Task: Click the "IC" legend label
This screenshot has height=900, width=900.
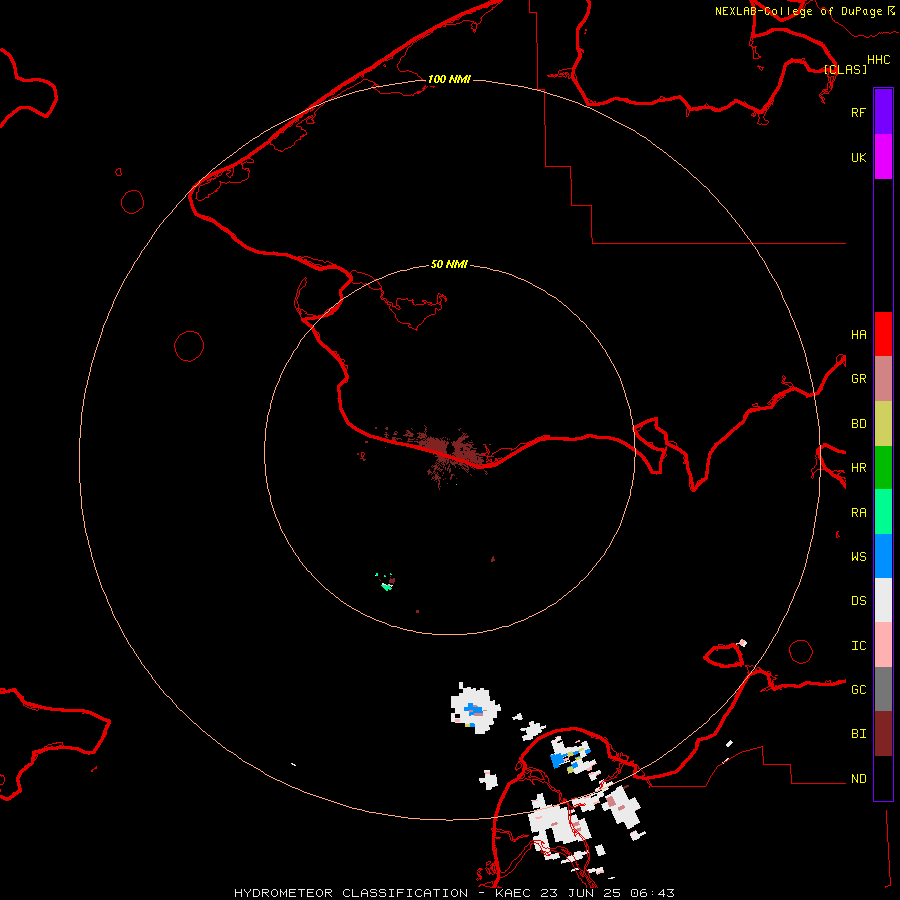Action: (x=858, y=646)
